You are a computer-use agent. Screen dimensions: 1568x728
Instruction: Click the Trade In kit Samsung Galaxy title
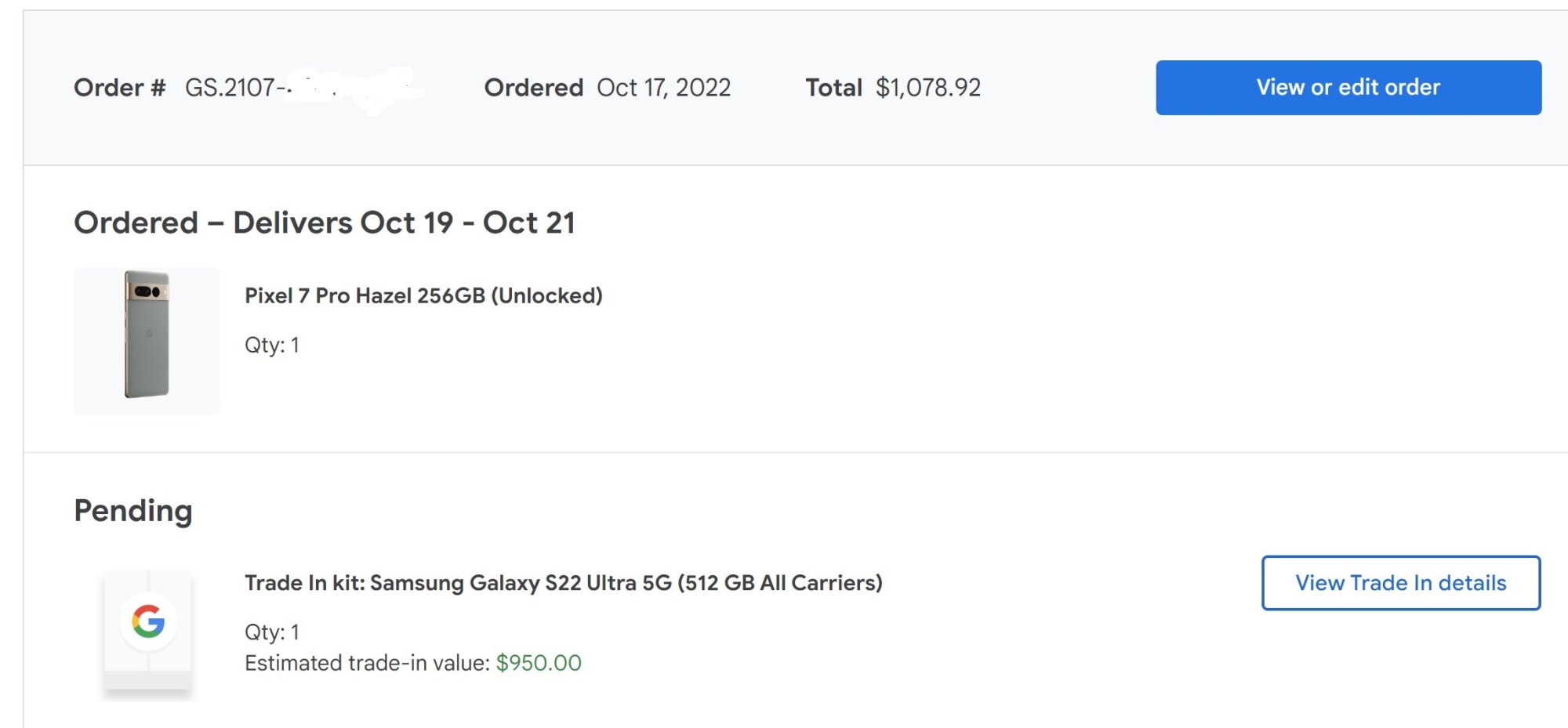(x=563, y=583)
